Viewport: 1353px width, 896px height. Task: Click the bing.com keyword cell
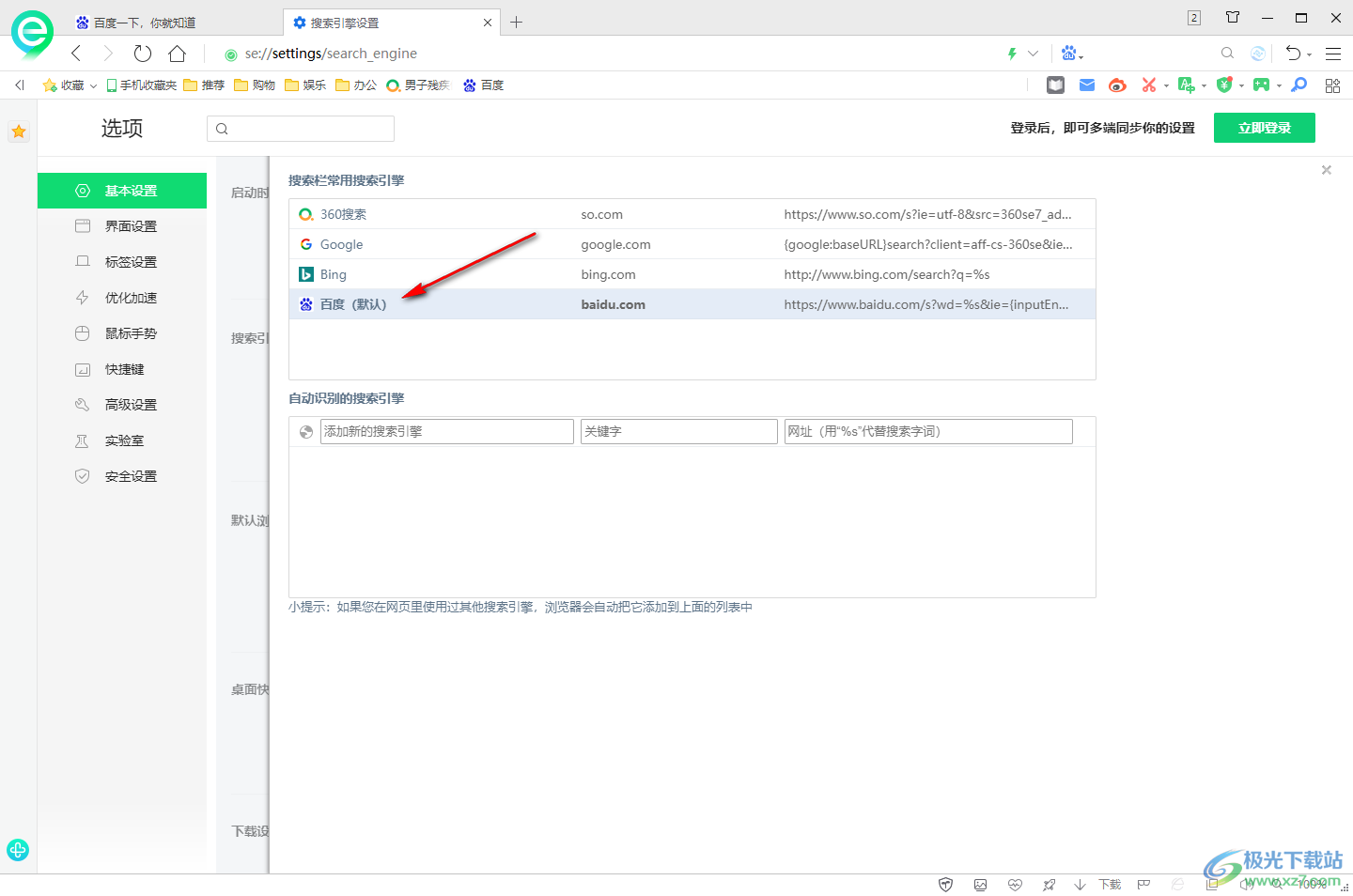click(609, 274)
